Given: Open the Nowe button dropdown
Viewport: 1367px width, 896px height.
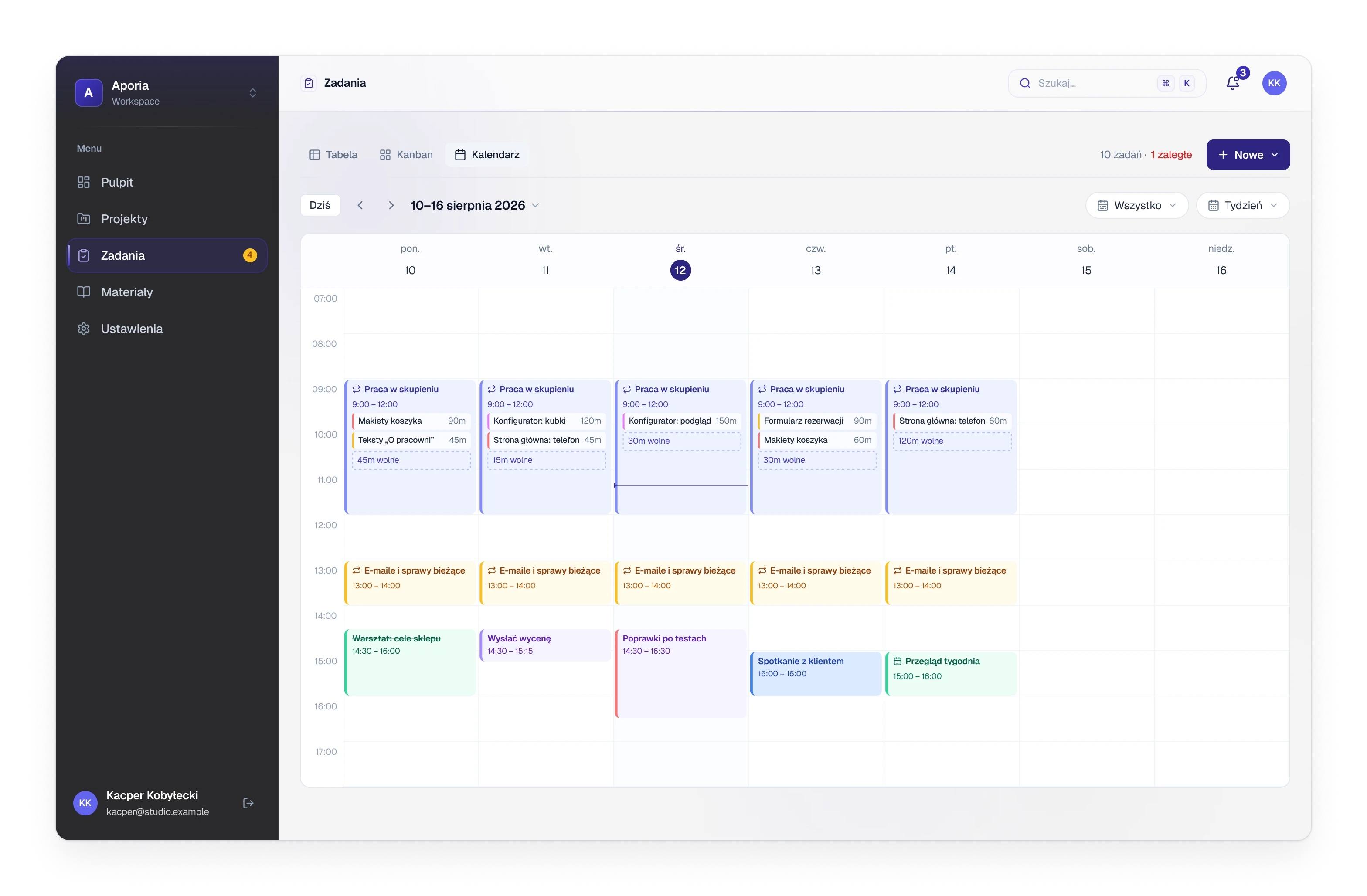Looking at the screenshot, I should pos(1248,155).
